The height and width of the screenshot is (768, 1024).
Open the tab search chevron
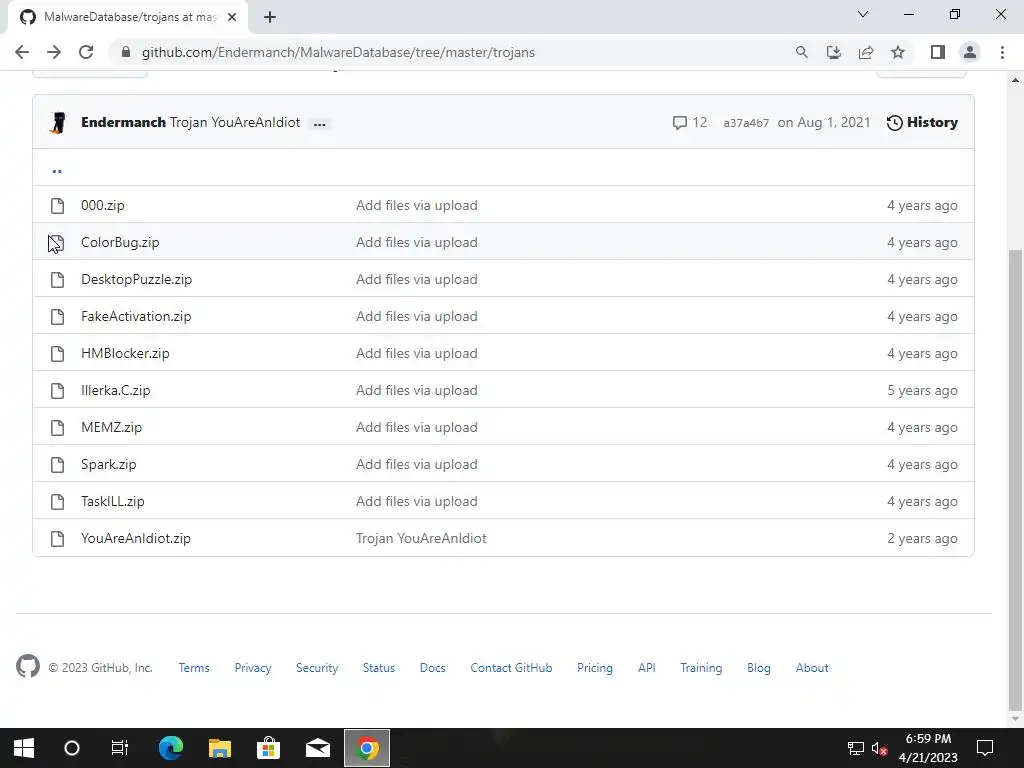click(863, 14)
